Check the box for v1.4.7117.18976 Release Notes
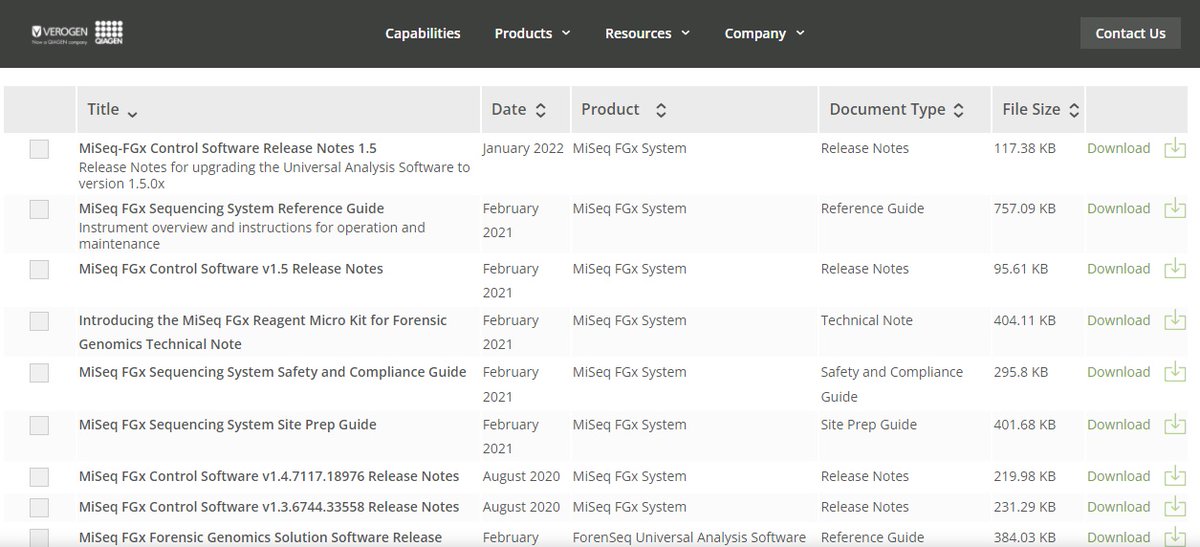This screenshot has width=1200, height=547. coord(39,477)
